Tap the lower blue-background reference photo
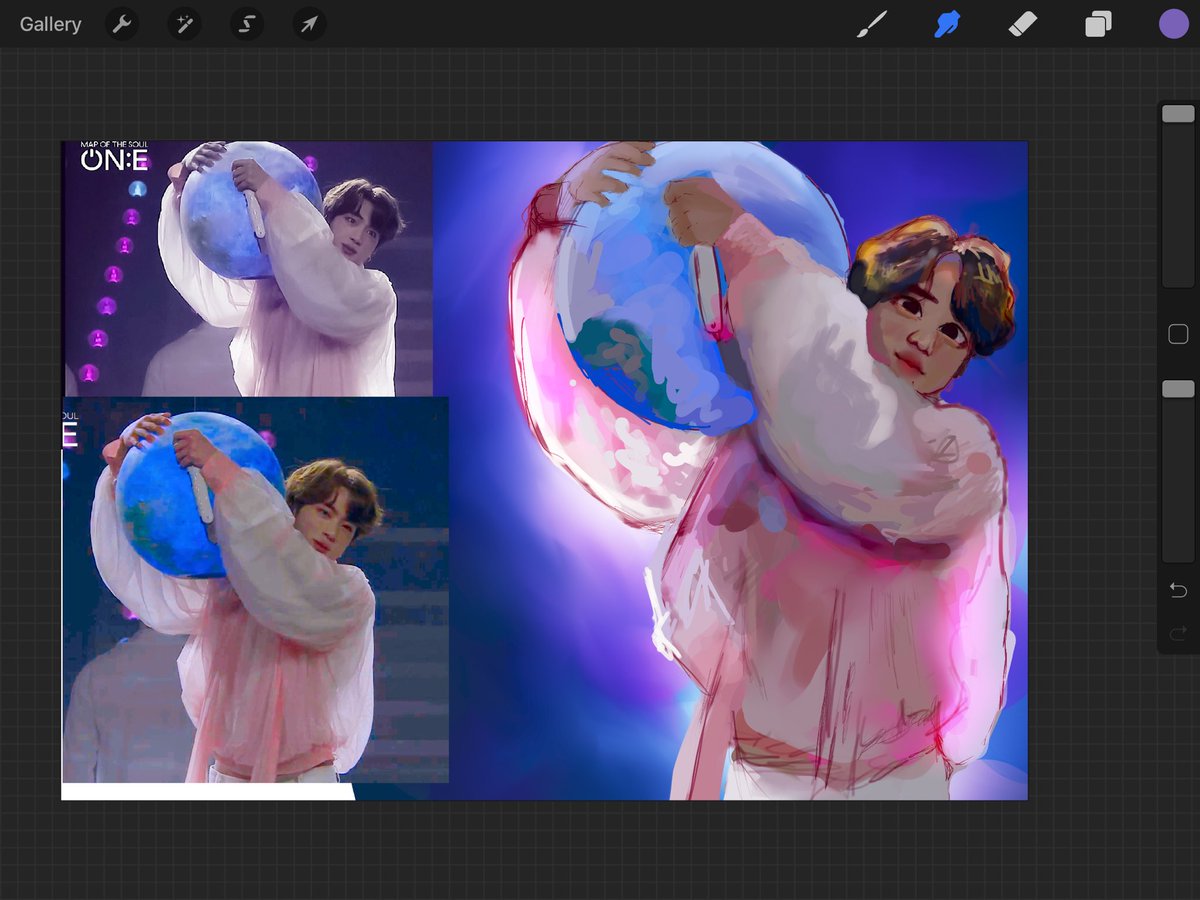Image resolution: width=1200 pixels, height=900 pixels. point(255,590)
